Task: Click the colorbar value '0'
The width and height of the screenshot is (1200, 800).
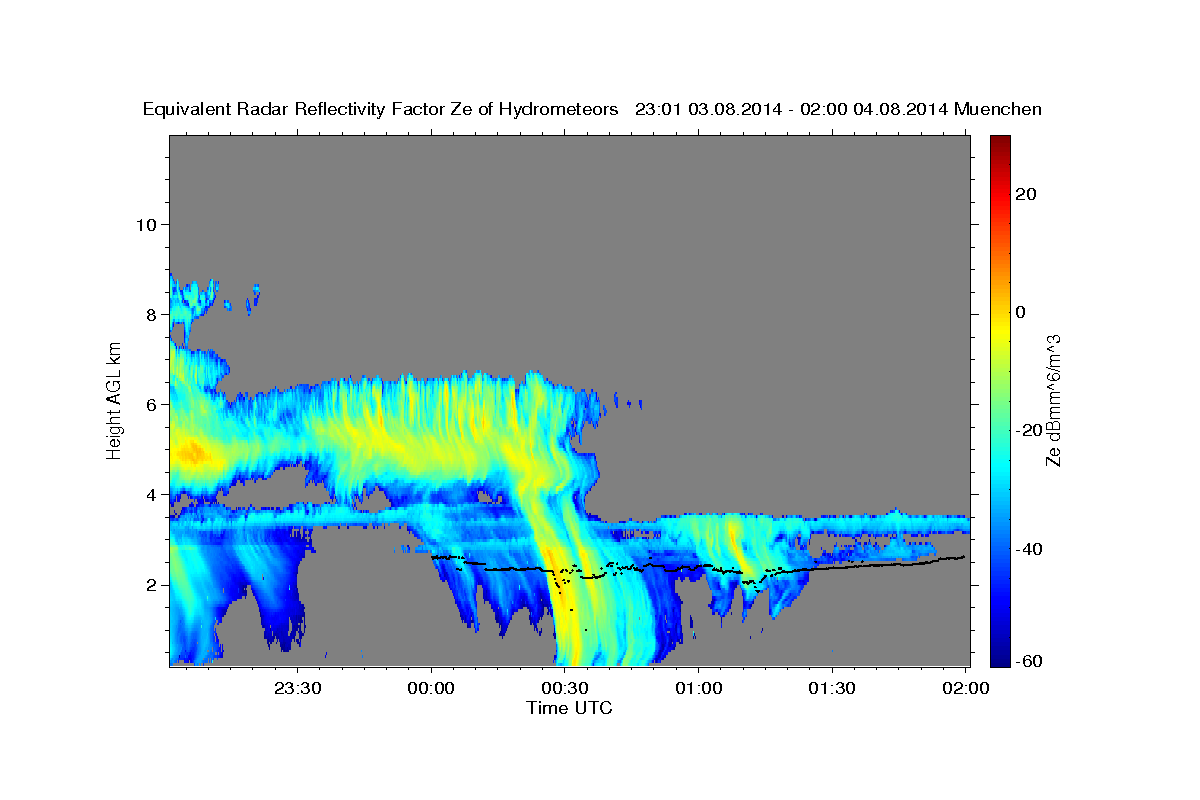Action: pyautogui.click(x=1020, y=312)
